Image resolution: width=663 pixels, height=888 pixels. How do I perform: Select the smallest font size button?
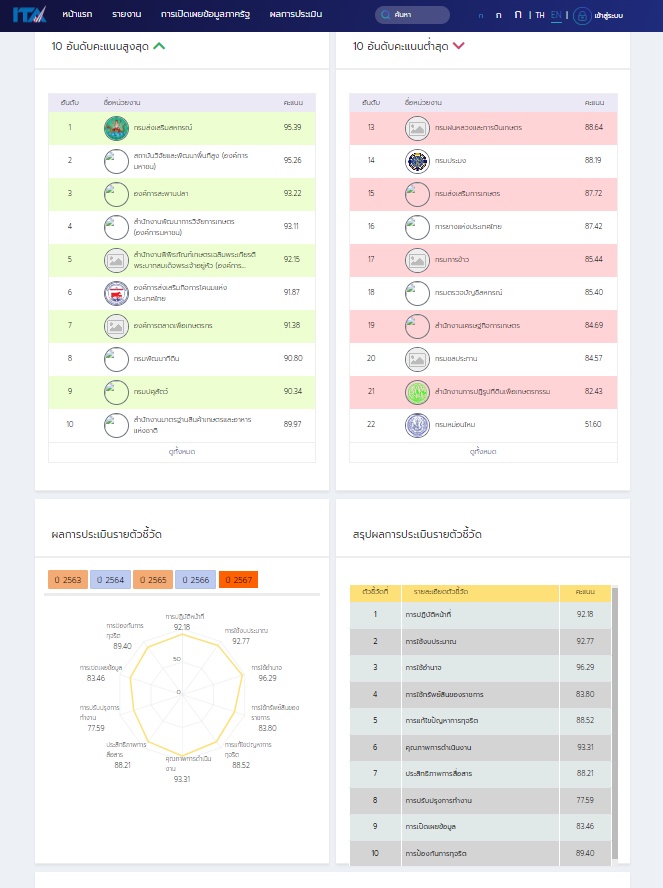point(481,16)
